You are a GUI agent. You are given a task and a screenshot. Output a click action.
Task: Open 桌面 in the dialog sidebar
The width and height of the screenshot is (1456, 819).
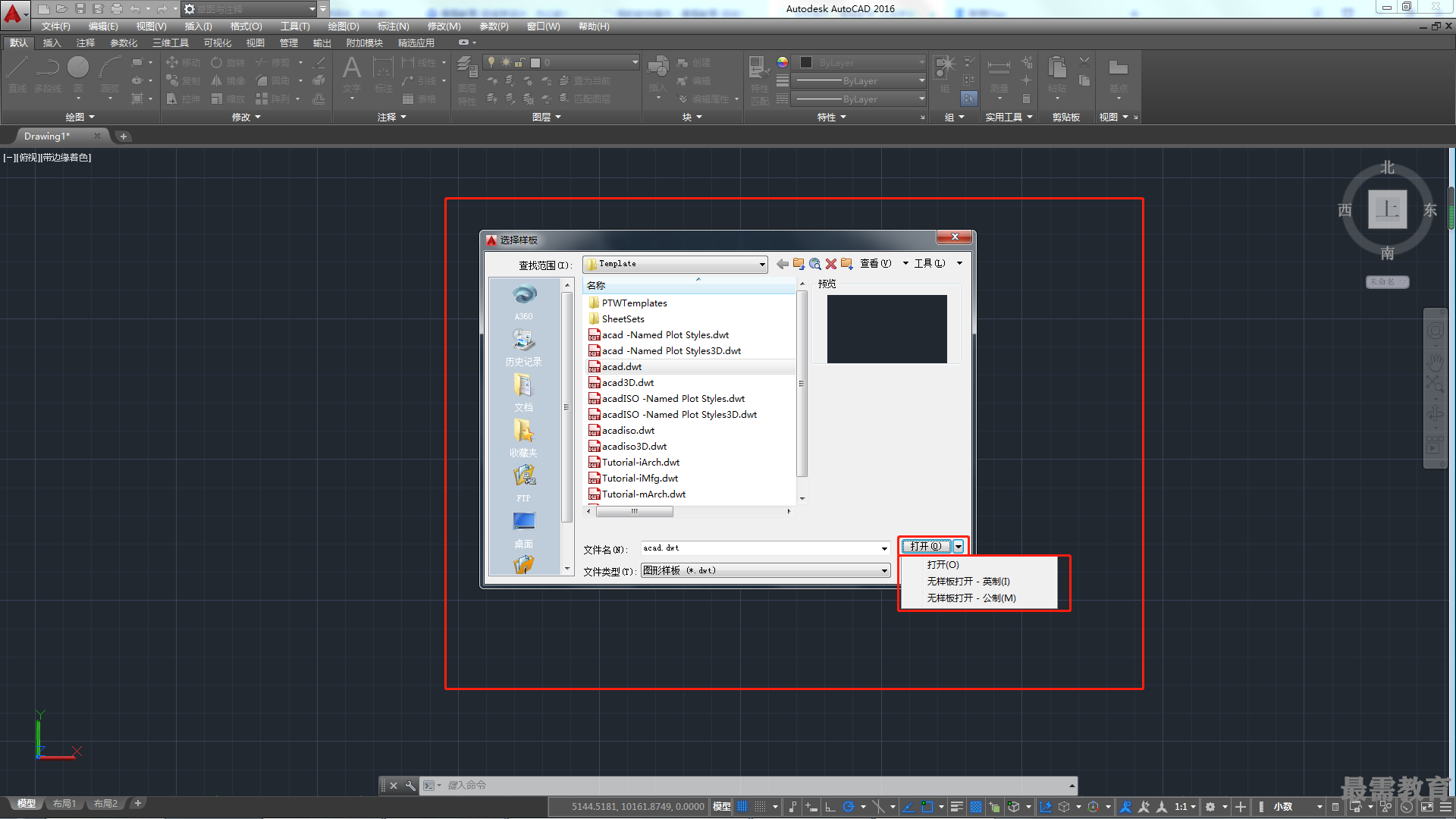[x=524, y=529]
